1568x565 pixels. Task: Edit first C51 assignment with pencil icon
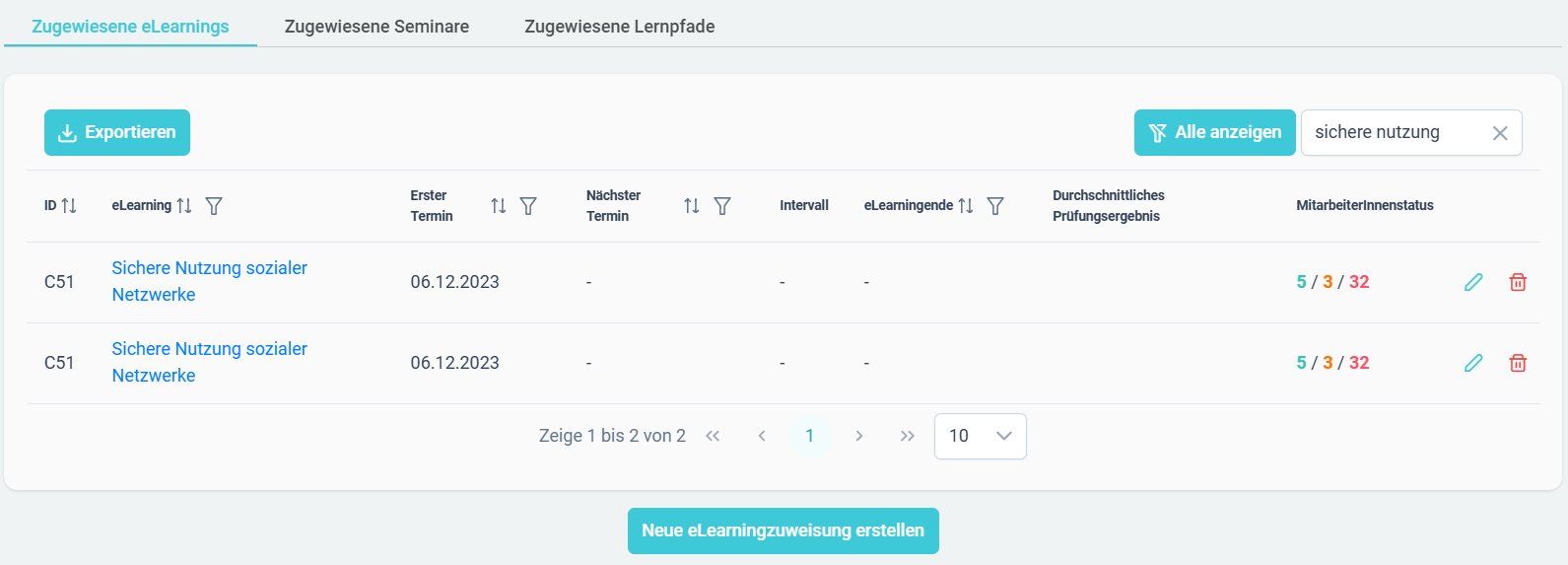(x=1473, y=282)
